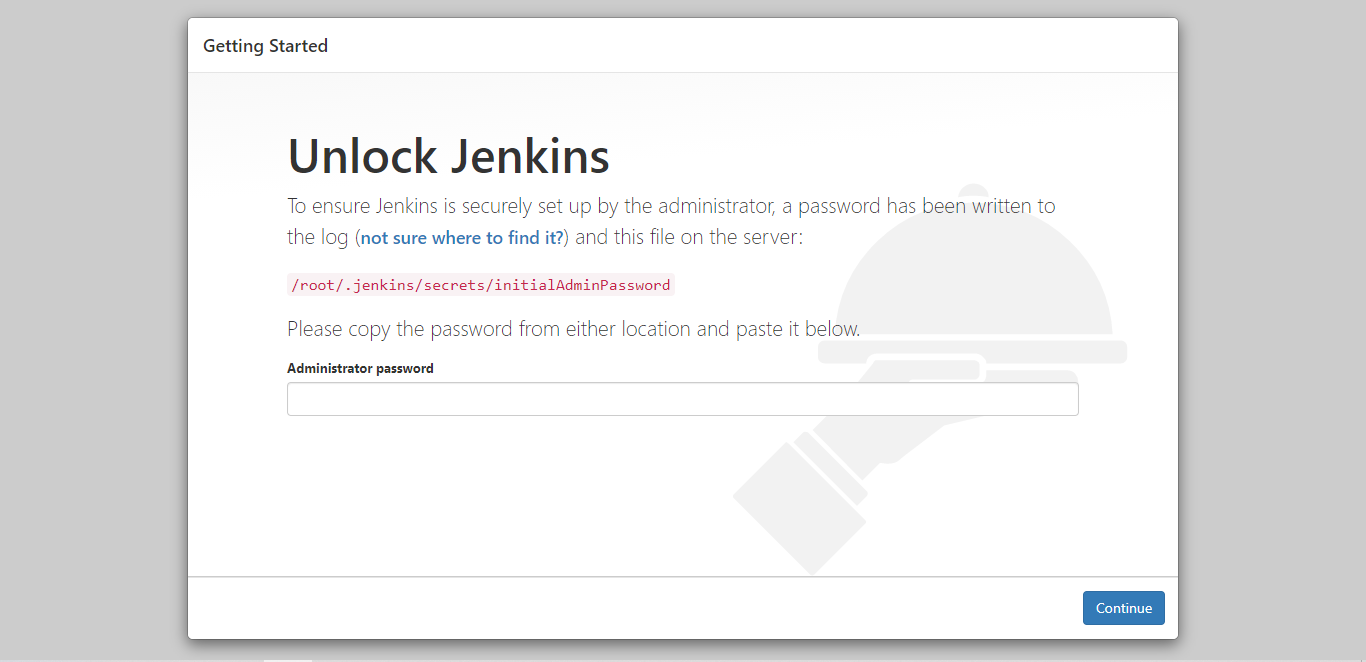The width and height of the screenshot is (1366, 662).
Task: Focus the Administrator password input field
Action: tap(682, 399)
